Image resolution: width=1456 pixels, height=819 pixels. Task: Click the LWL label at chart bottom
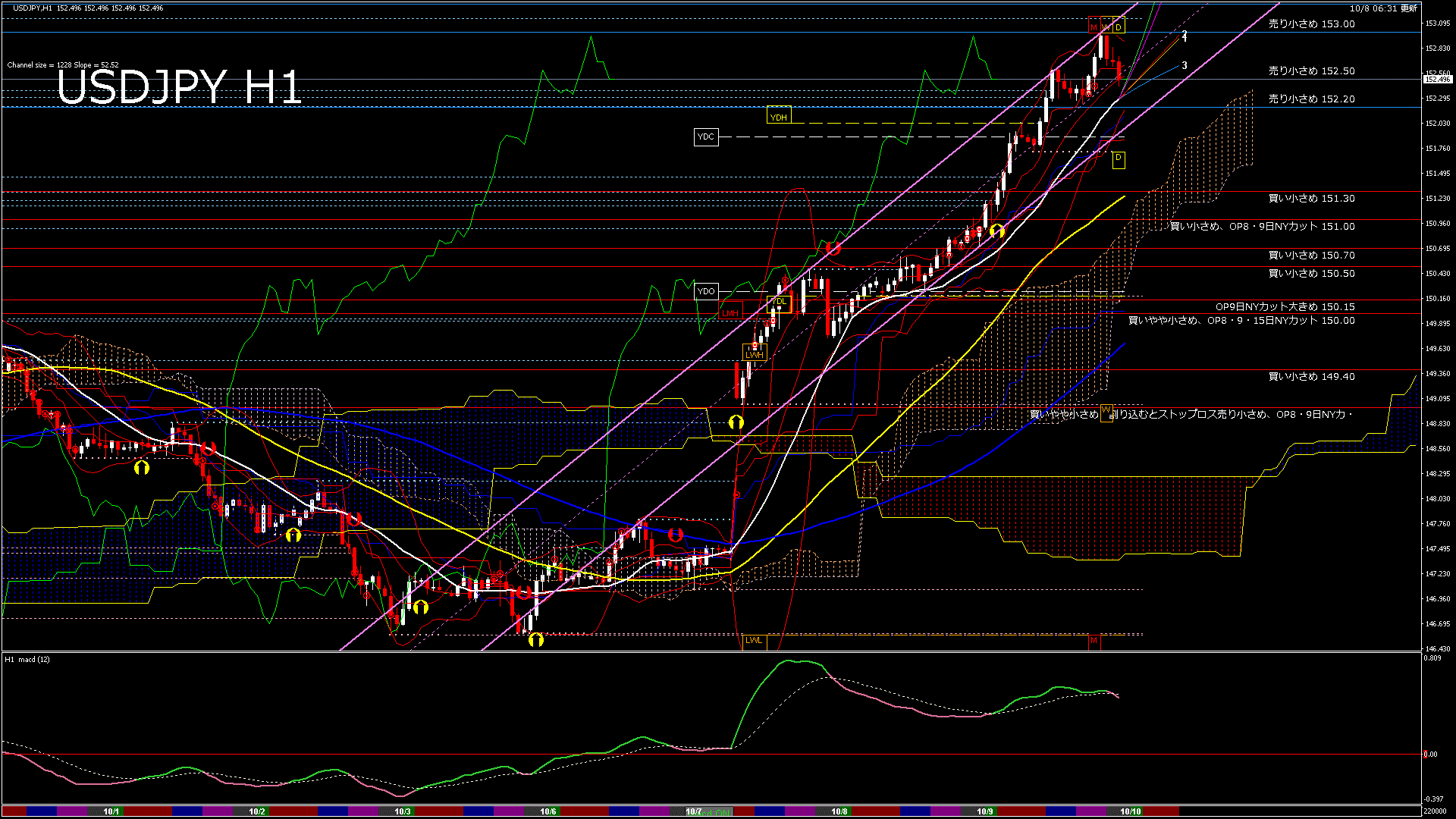click(x=754, y=640)
